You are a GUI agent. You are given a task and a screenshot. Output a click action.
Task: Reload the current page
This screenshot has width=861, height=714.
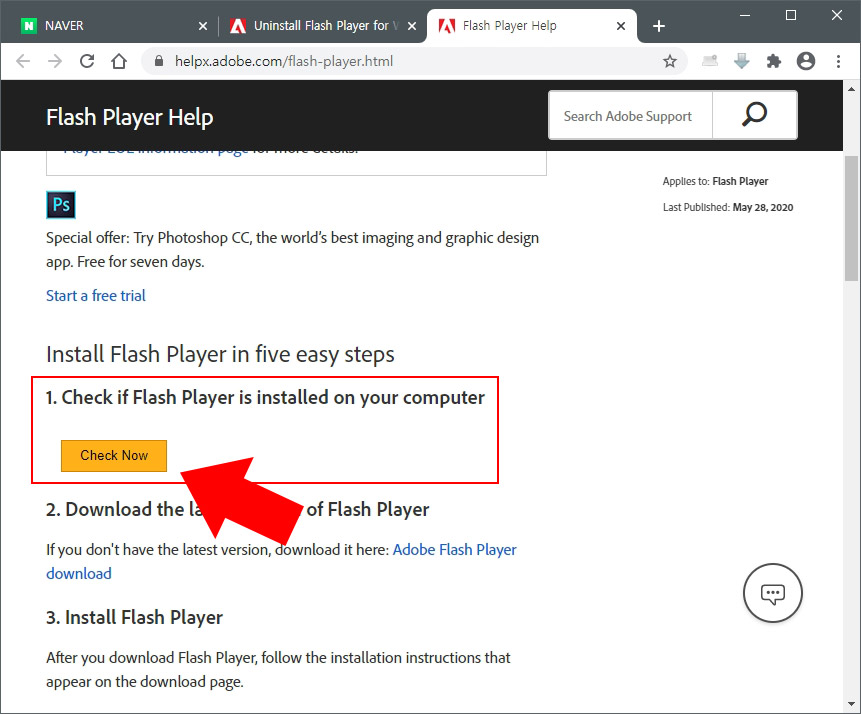tap(87, 61)
